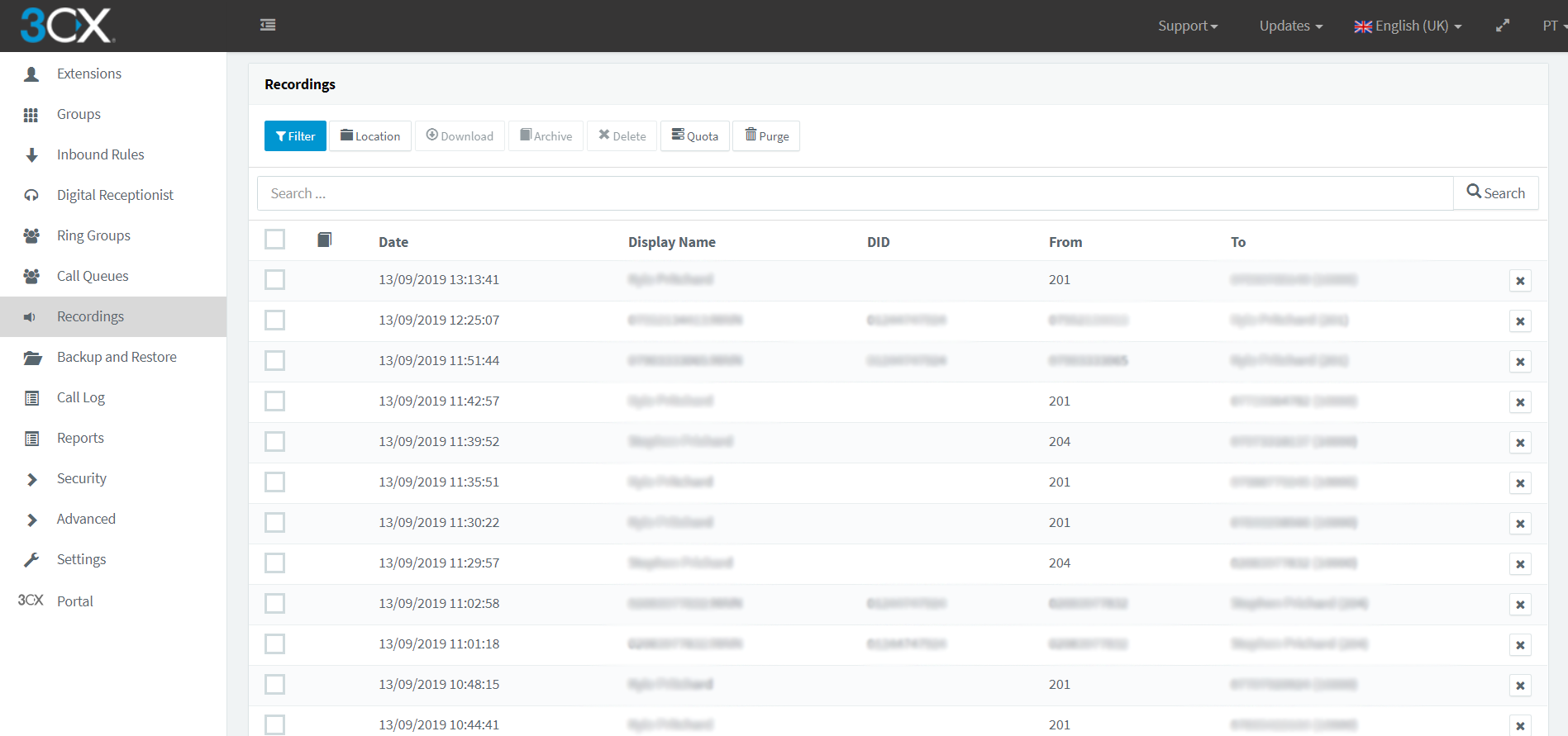This screenshot has height=736, width=1568.
Task: Open Backup and Restore page
Action: [117, 358]
